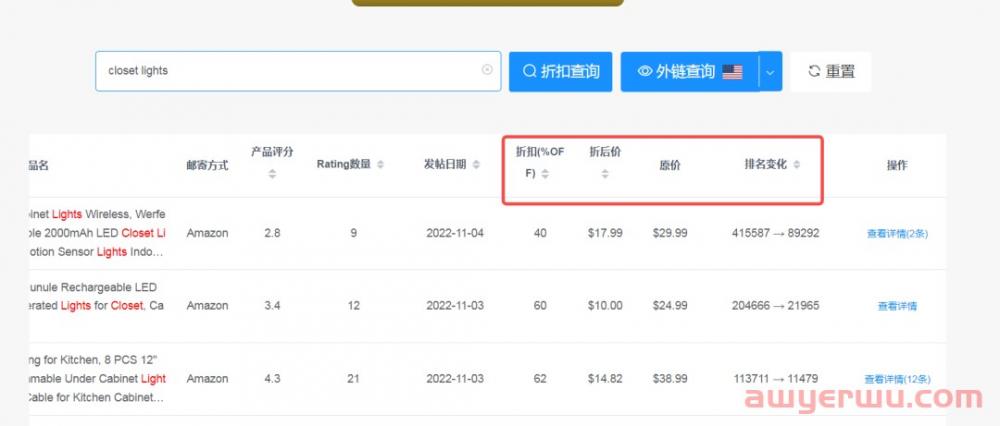The image size is (1000, 426).
Task: Click the US flag icon in 外链查询
Action: click(x=732, y=72)
